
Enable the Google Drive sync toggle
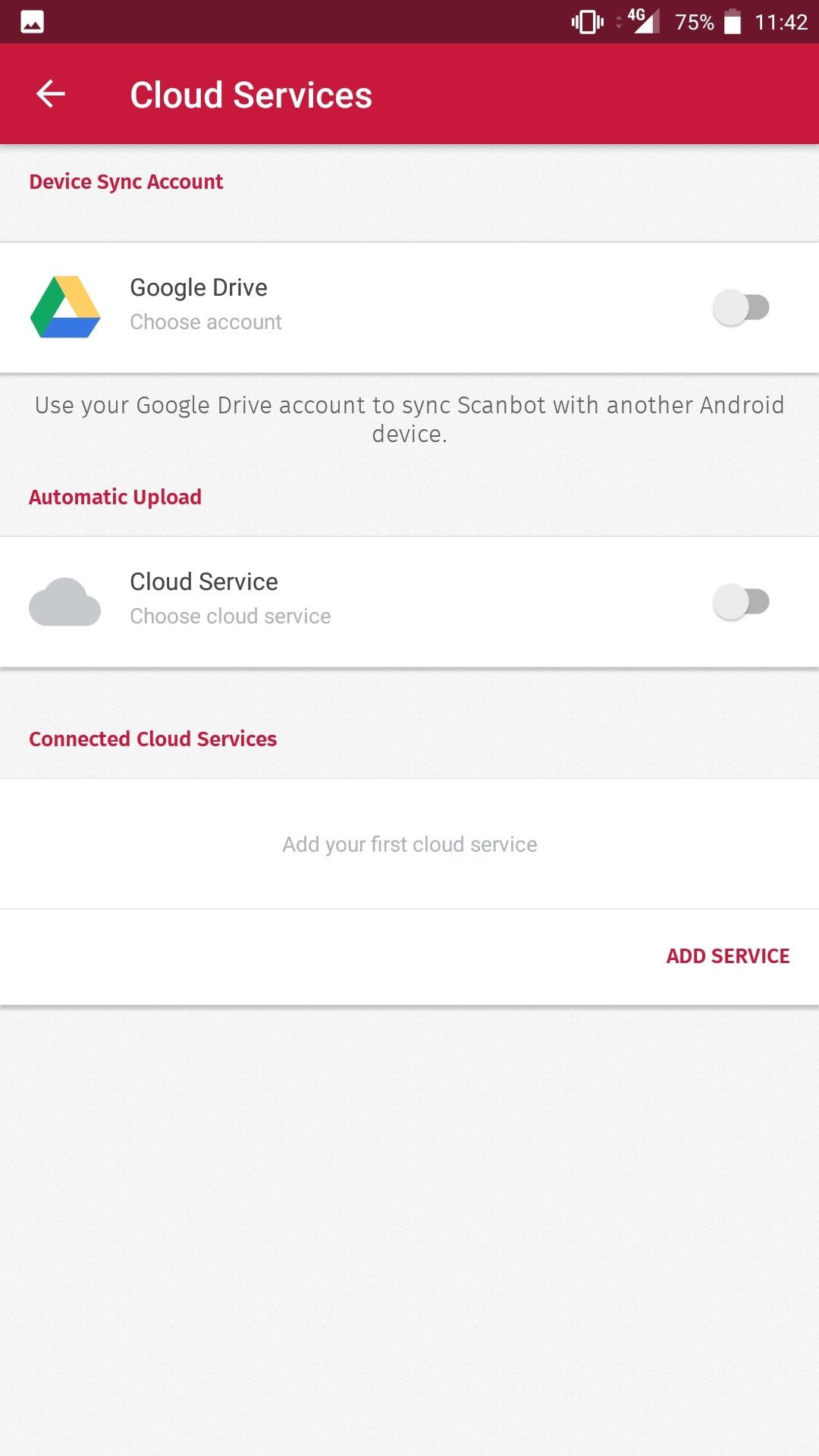[x=741, y=308]
